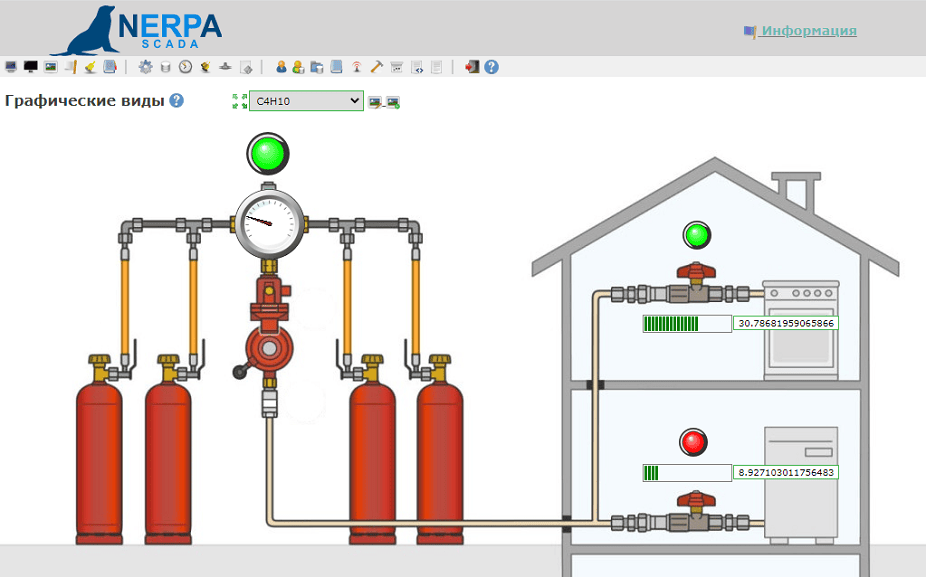Click the black screen monitor toolbar icon
This screenshot has width=926, height=577.
coord(31,67)
